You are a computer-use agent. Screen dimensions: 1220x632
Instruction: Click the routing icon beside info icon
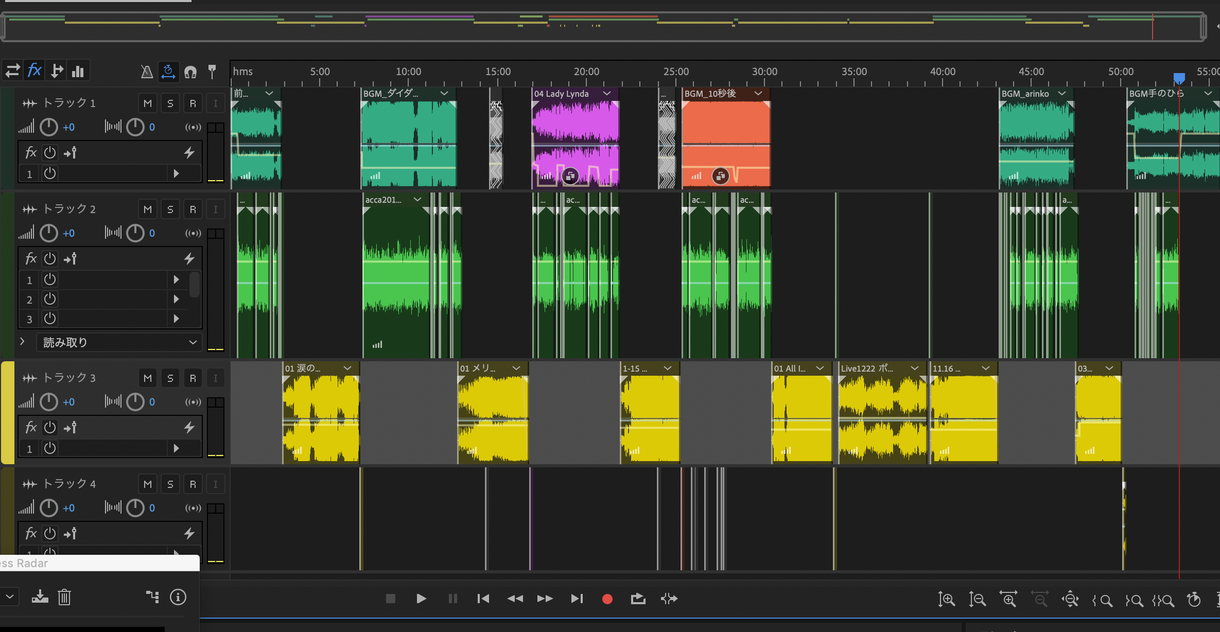152,597
